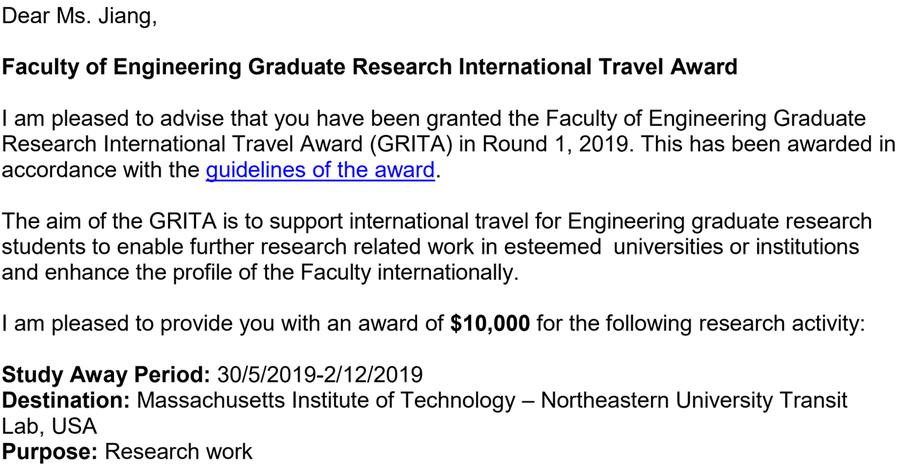Click the '(GRITA)' acronym in first paragraph
Screen dimensions: 900x464
[408, 144]
